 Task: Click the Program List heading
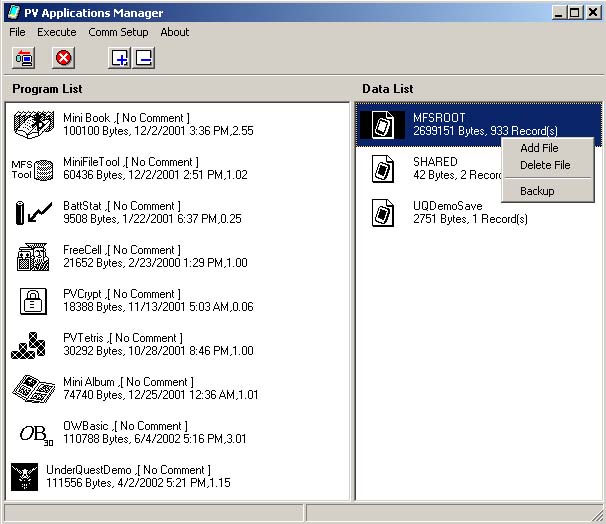47,89
